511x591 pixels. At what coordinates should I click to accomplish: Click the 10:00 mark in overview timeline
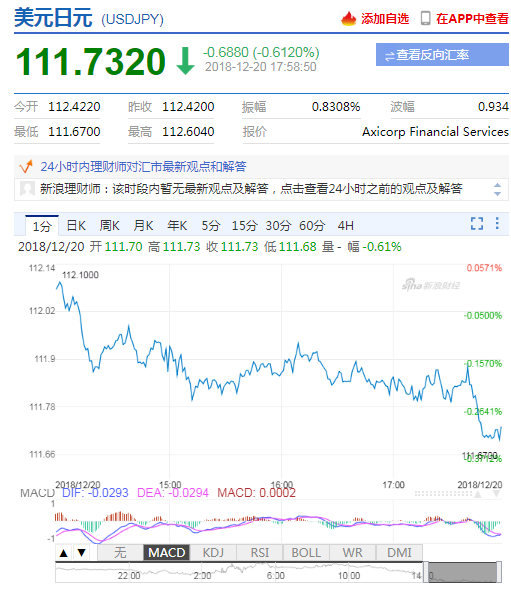[349, 576]
